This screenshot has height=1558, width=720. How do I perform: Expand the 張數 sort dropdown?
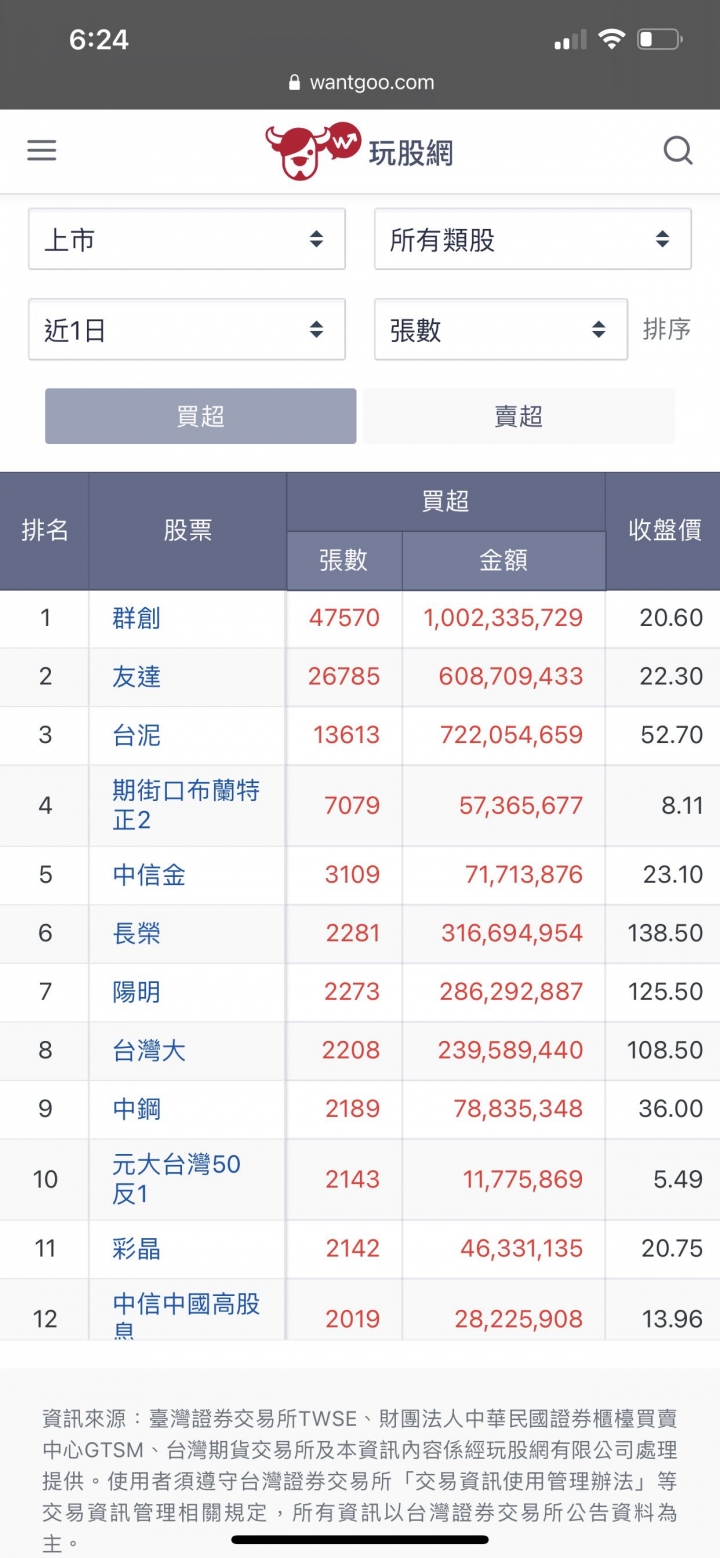(501, 329)
